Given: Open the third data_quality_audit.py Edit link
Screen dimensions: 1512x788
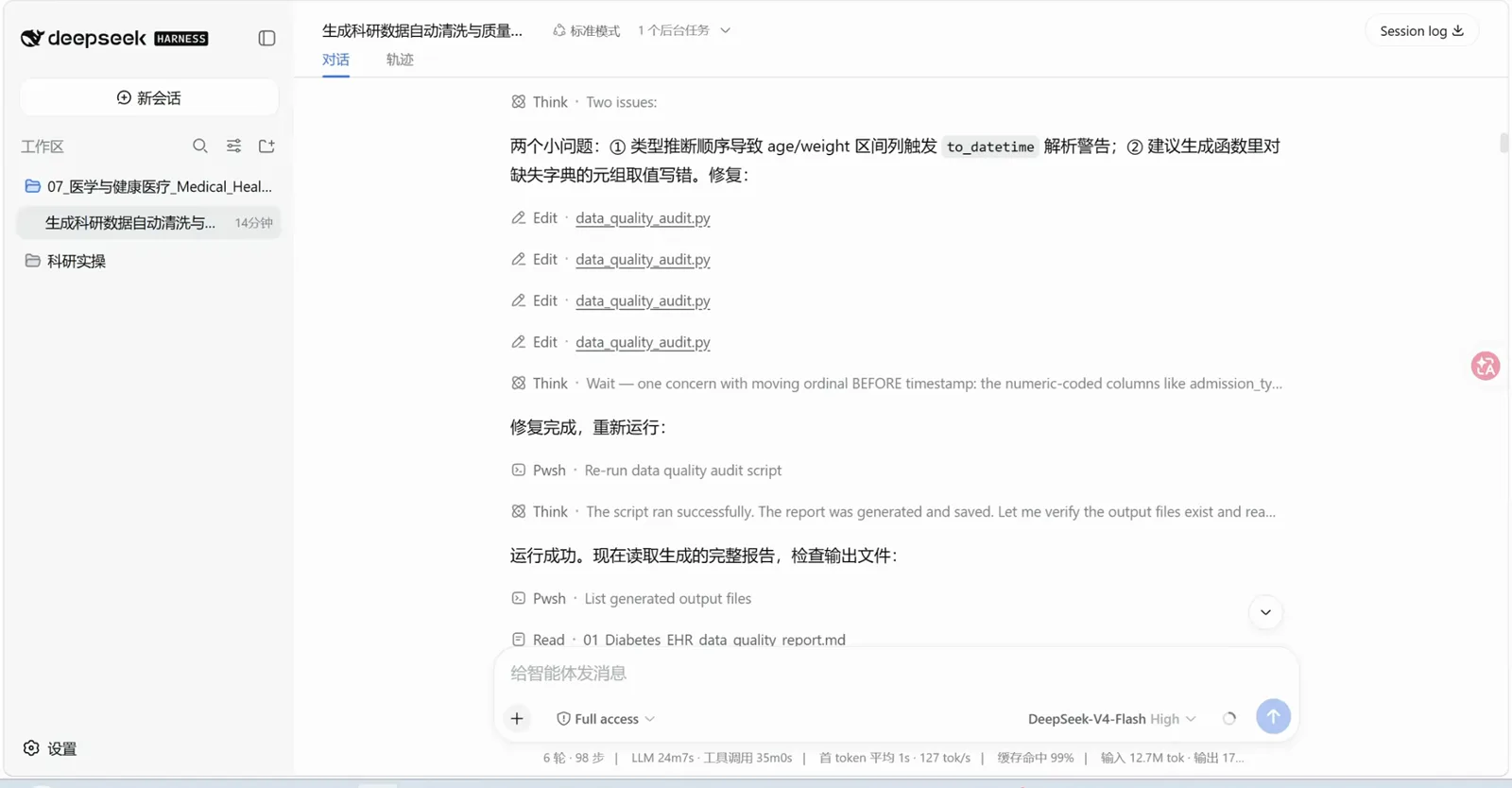Looking at the screenshot, I should pos(643,301).
